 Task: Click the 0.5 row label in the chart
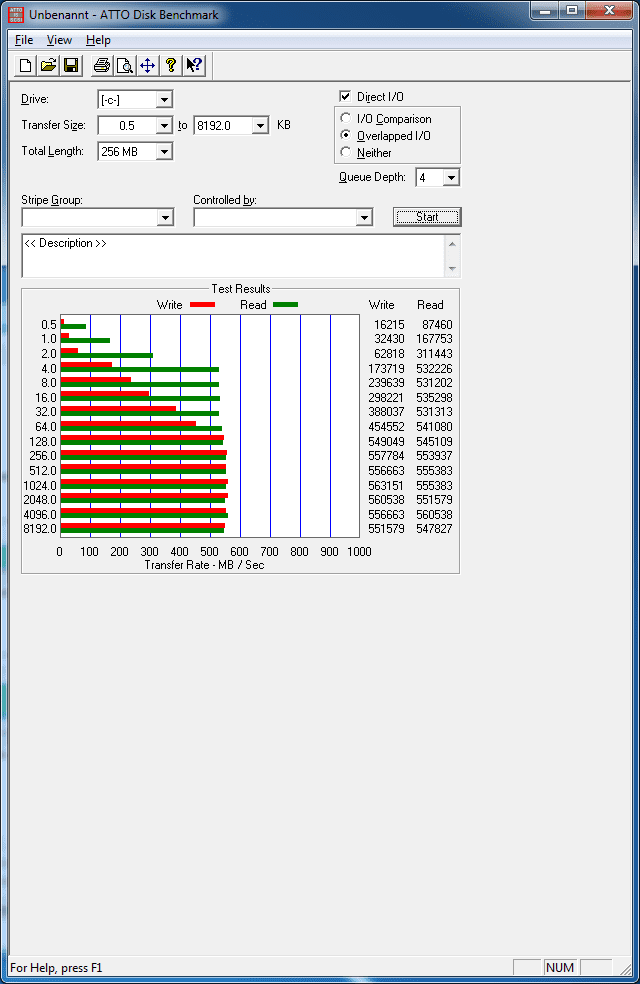pos(49,325)
